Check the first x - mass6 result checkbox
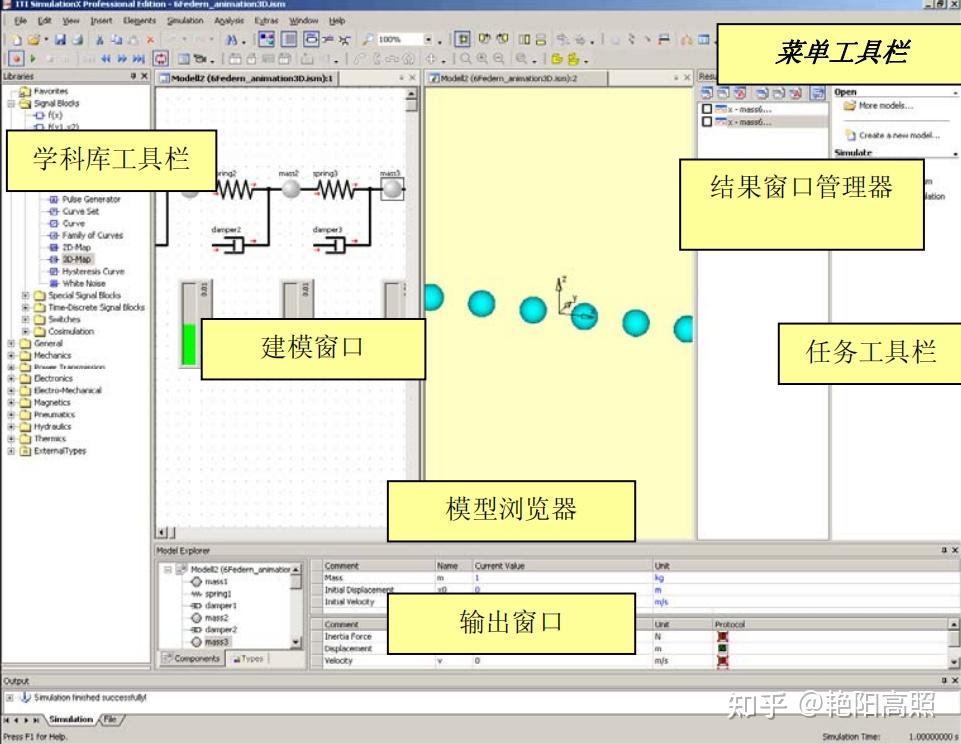961x744 pixels. tap(707, 108)
